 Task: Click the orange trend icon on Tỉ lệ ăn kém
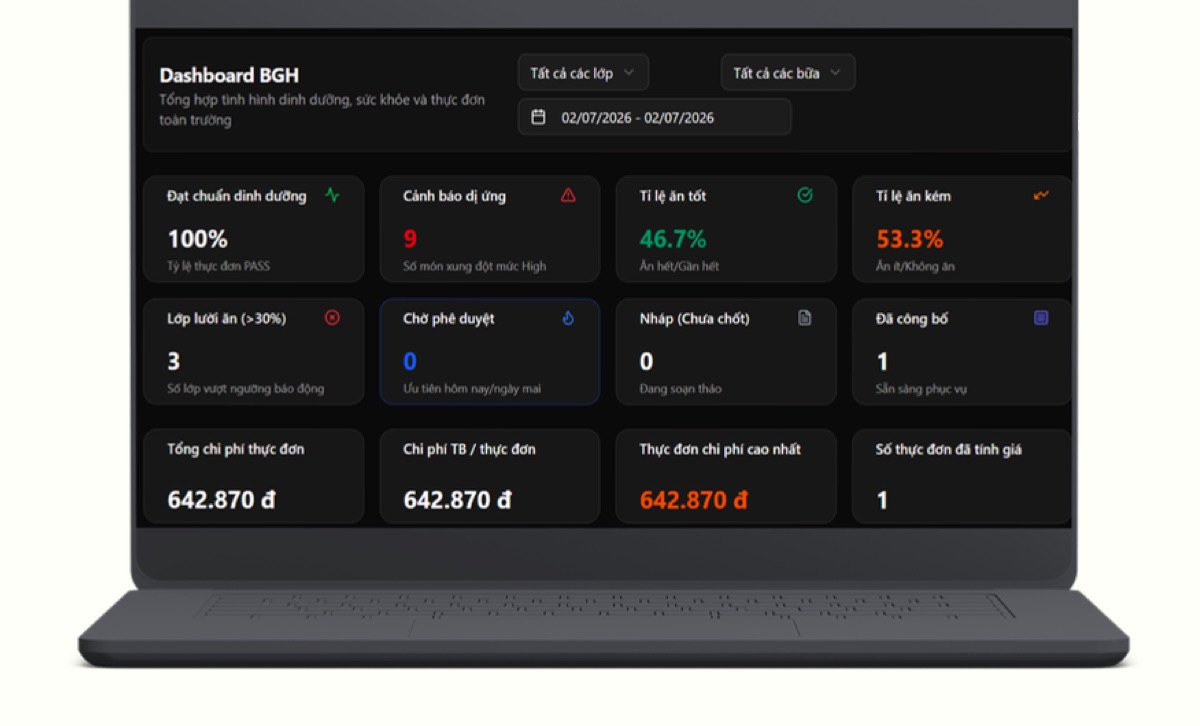pos(1041,195)
